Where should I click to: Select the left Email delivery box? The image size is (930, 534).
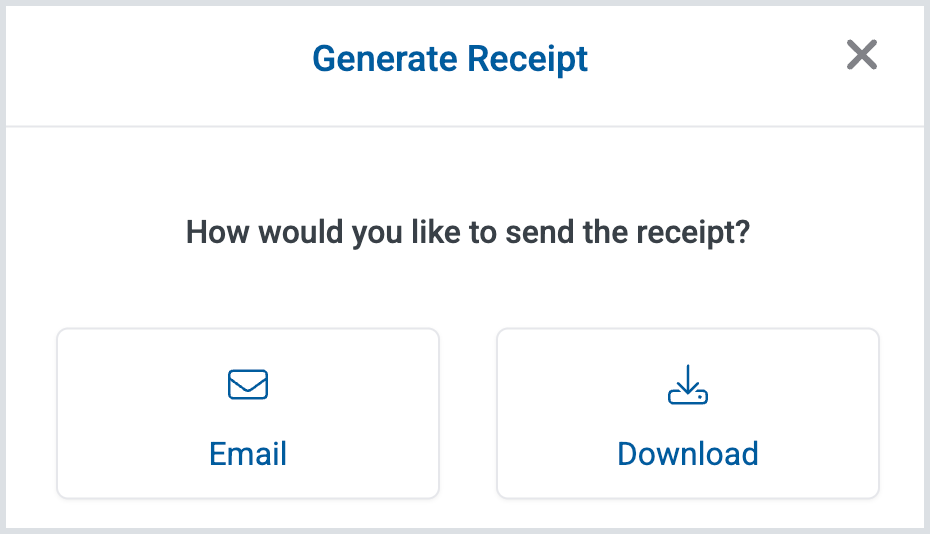pyautogui.click(x=248, y=413)
